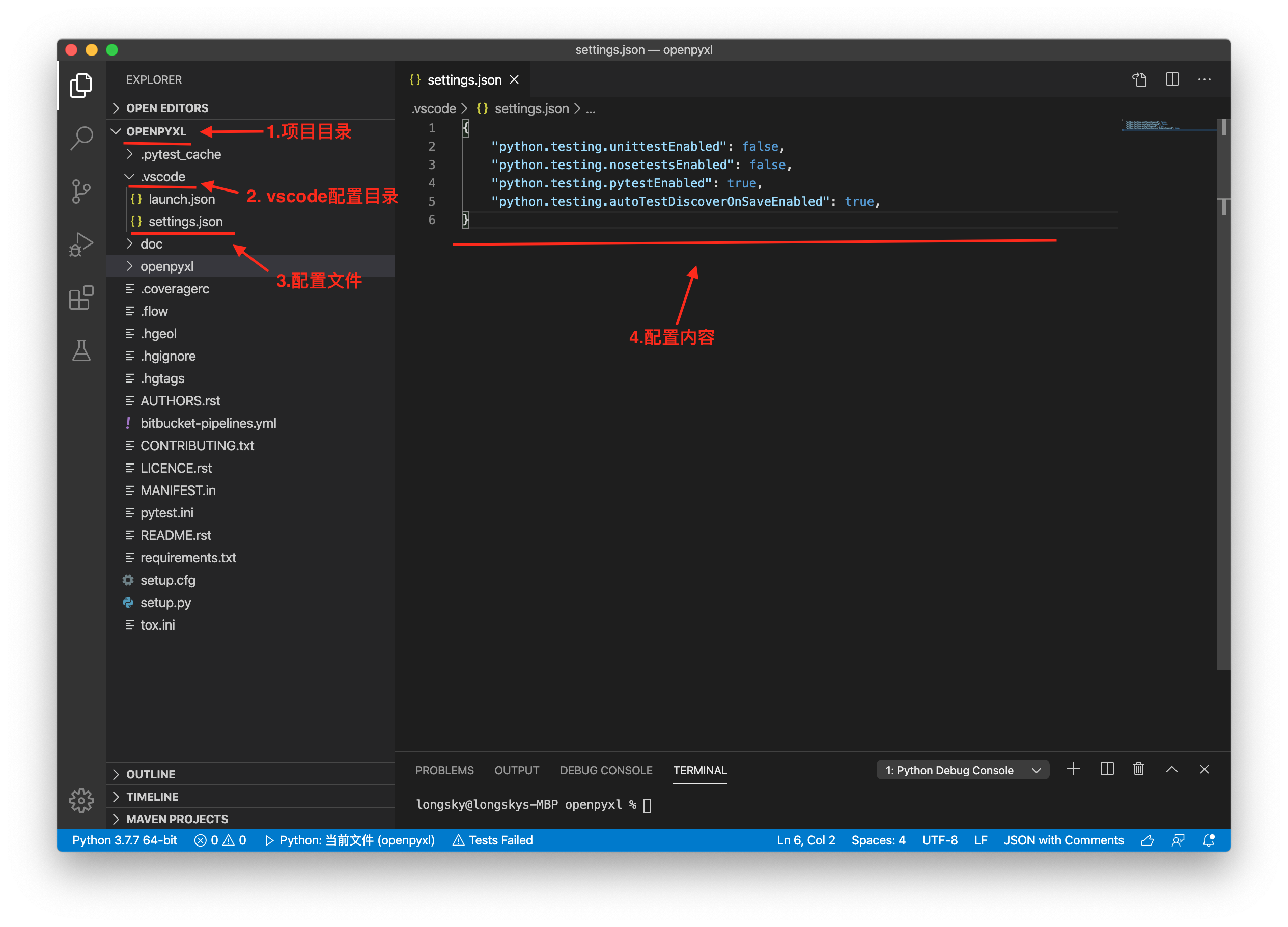The image size is (1288, 927).
Task: Close the bottom panel
Action: tap(1205, 769)
